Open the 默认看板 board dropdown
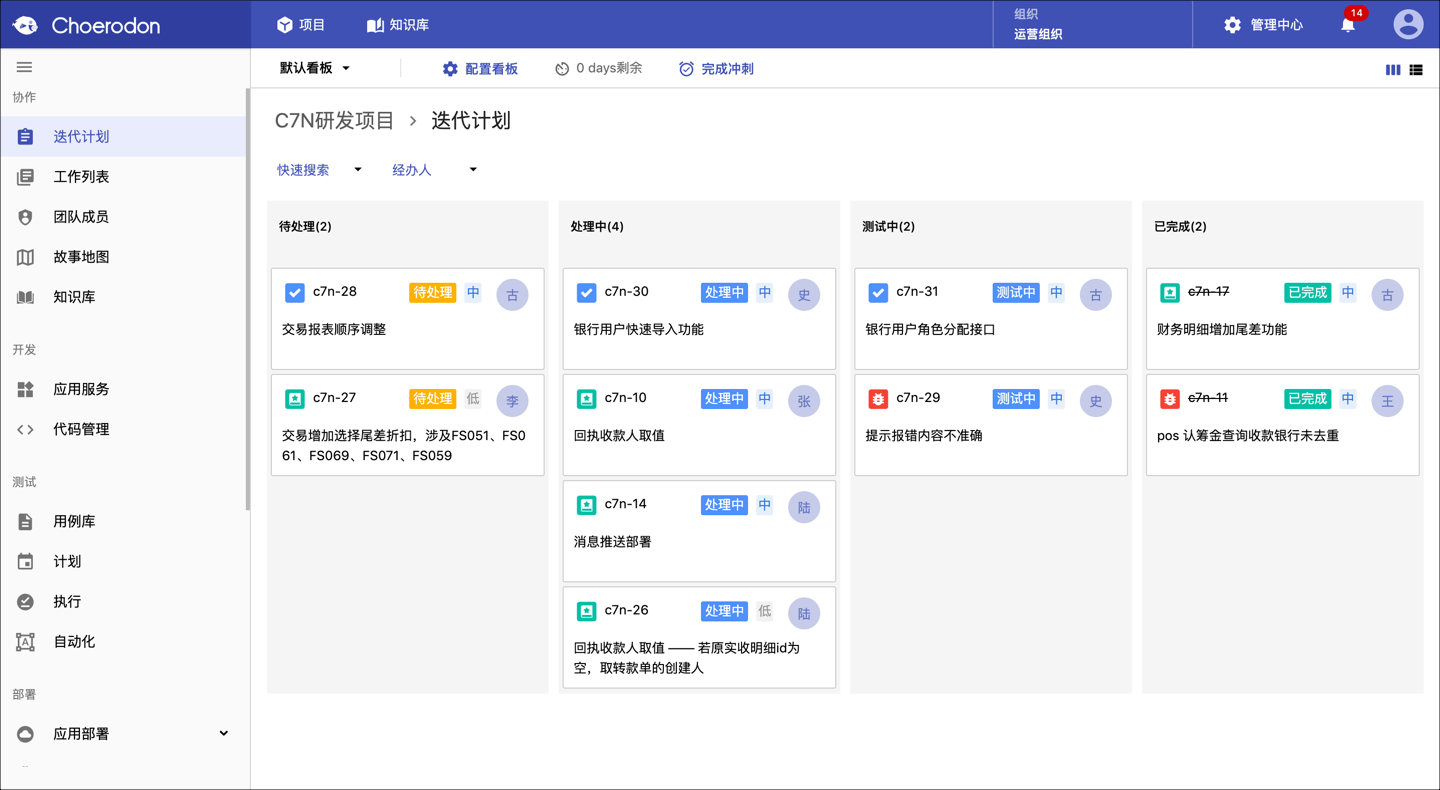 click(x=315, y=68)
